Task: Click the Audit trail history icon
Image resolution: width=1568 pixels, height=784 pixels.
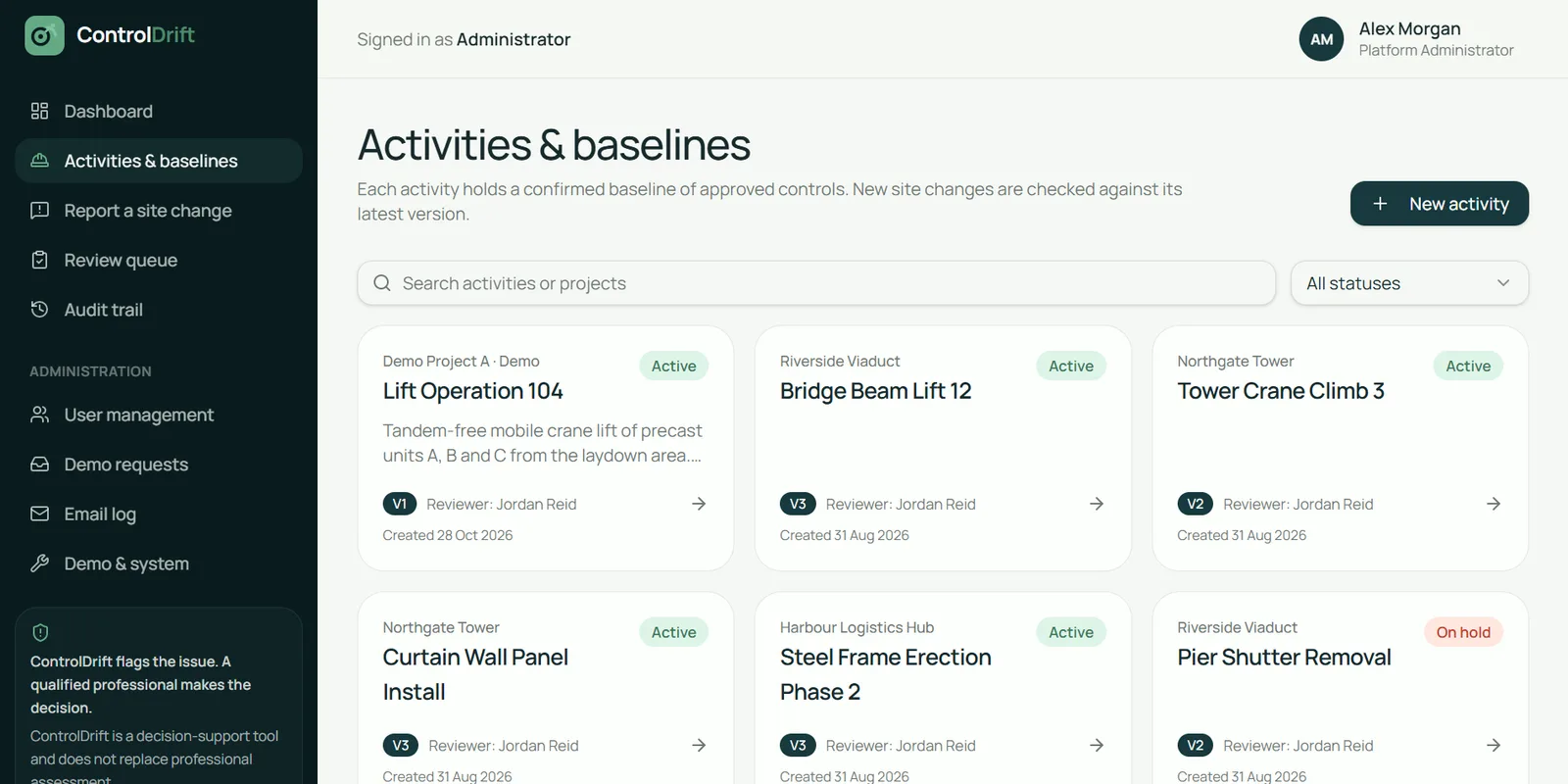Action: 39,309
